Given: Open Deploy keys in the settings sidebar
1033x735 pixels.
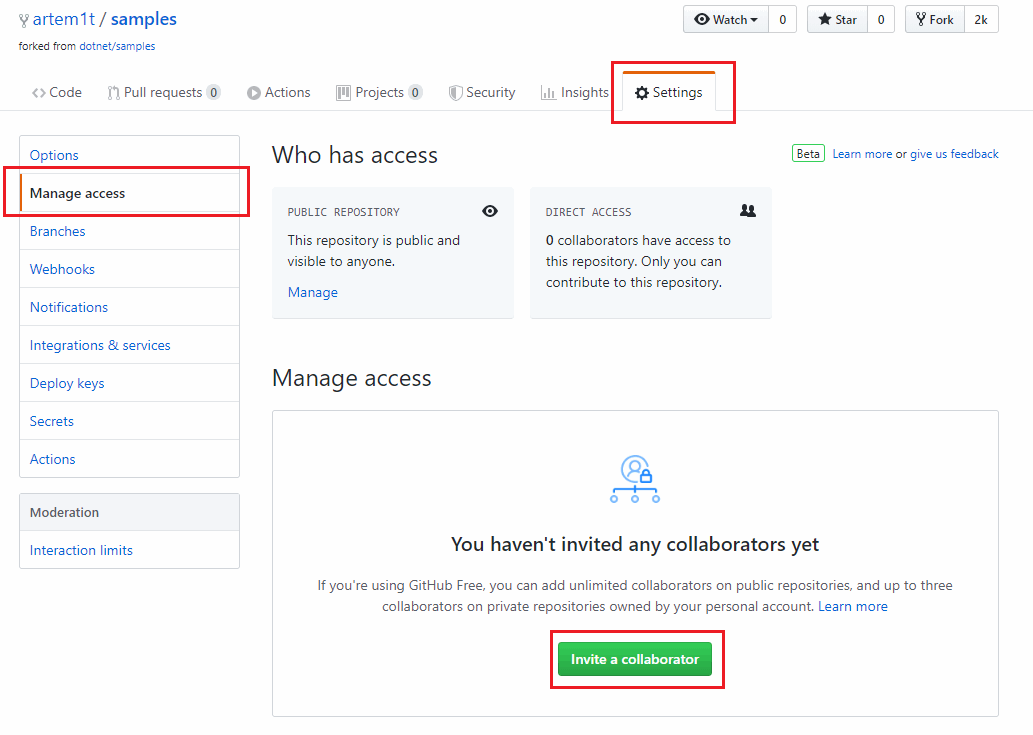Looking at the screenshot, I should click(66, 383).
